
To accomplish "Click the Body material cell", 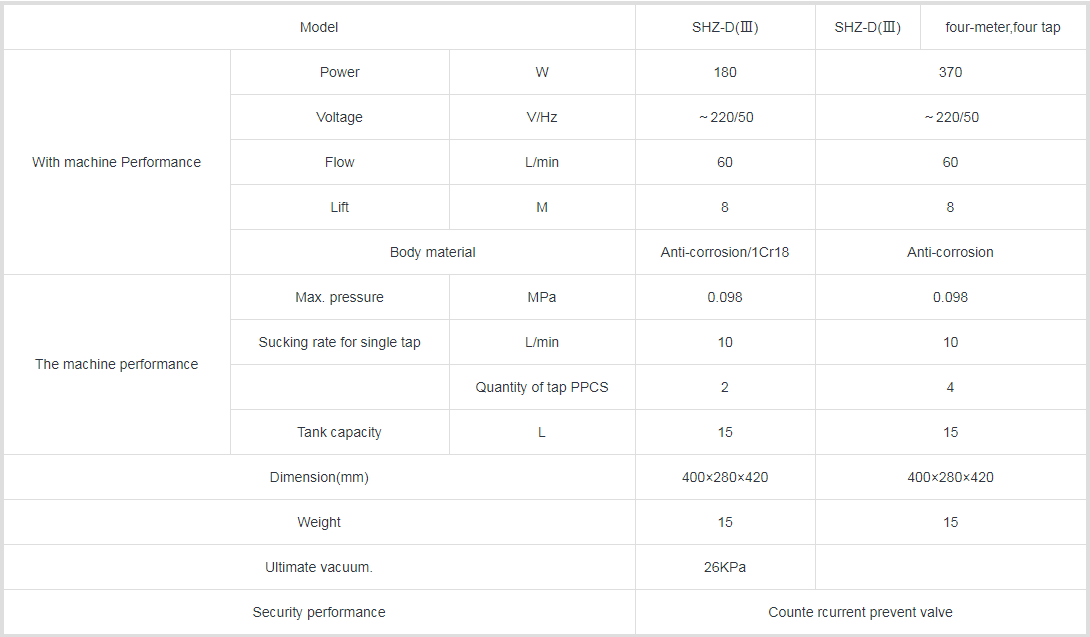I will tap(432, 252).
